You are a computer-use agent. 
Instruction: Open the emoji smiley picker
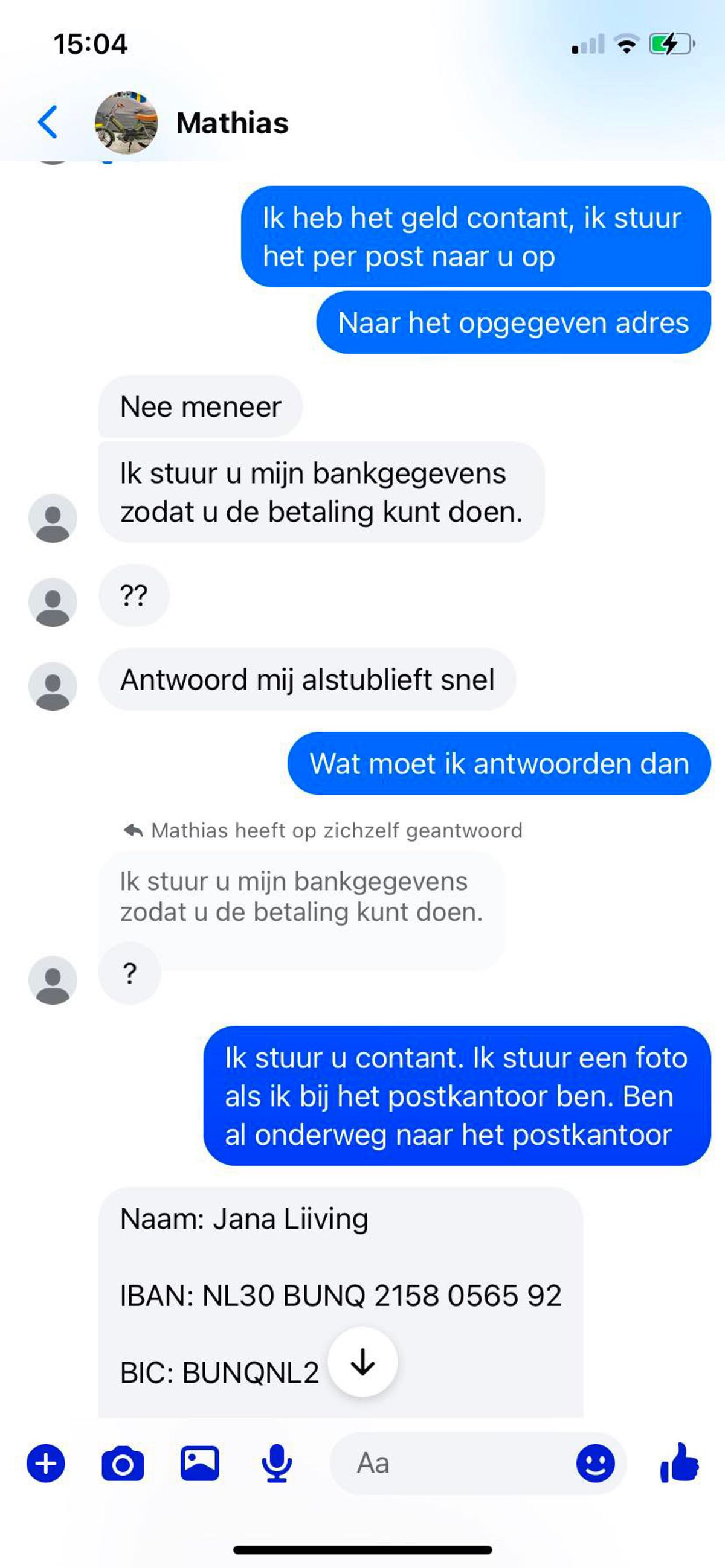(595, 1464)
